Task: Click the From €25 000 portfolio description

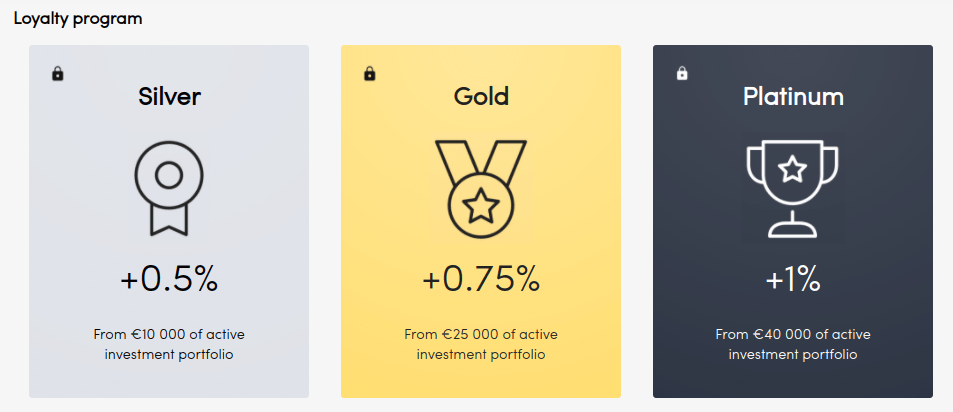Action: [x=481, y=345]
